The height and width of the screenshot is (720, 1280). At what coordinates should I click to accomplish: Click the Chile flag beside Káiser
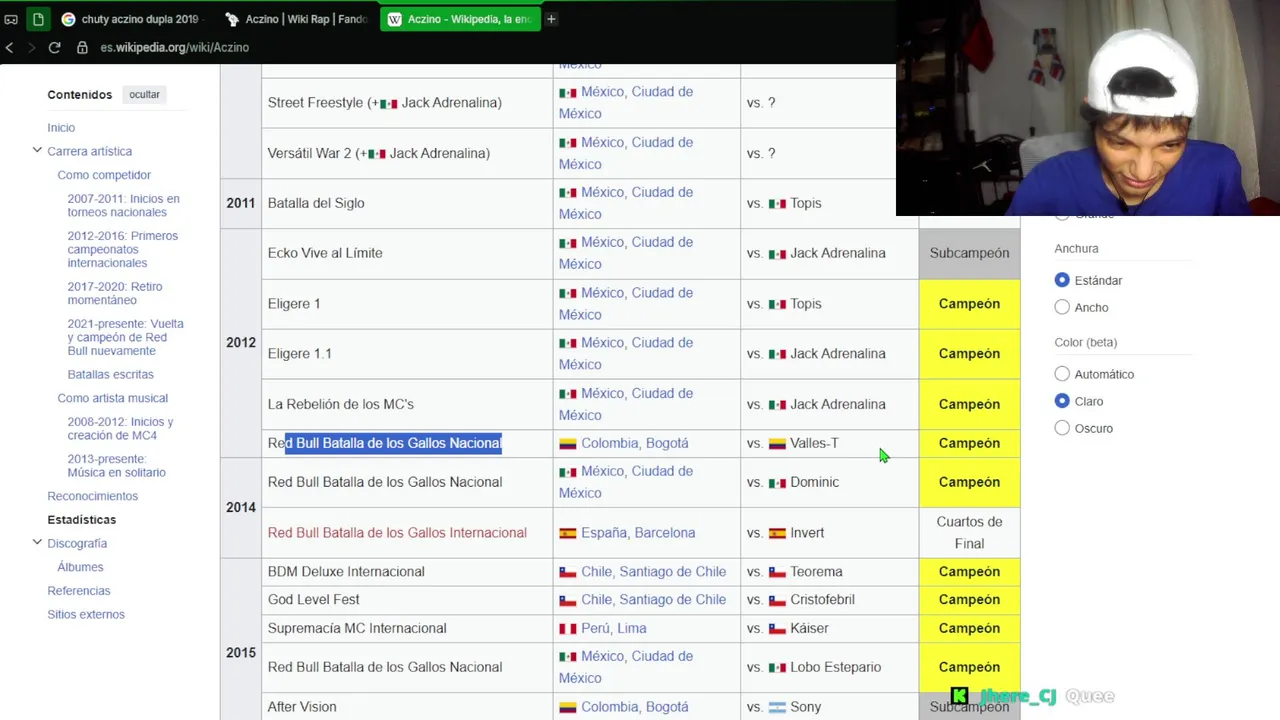[x=777, y=628]
